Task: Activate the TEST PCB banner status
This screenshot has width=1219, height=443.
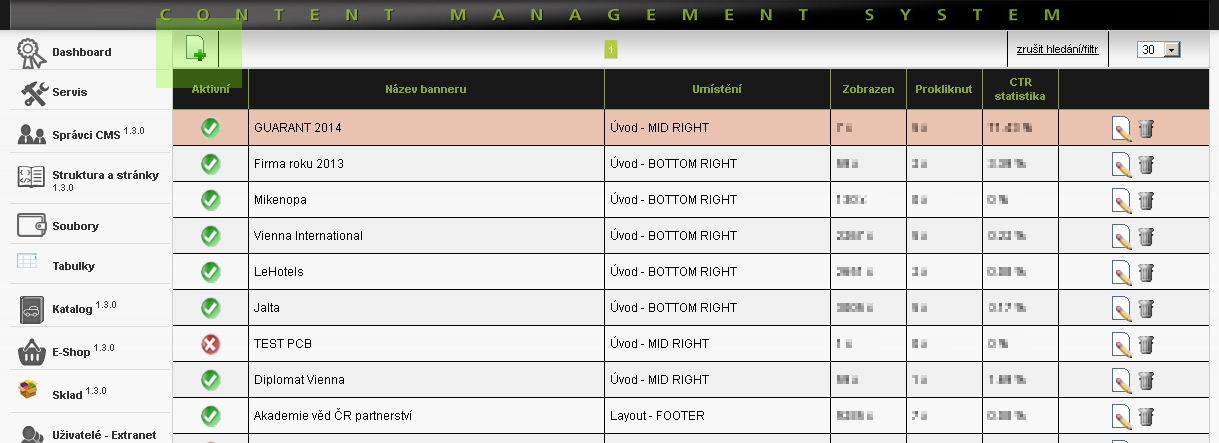Action: (210, 344)
